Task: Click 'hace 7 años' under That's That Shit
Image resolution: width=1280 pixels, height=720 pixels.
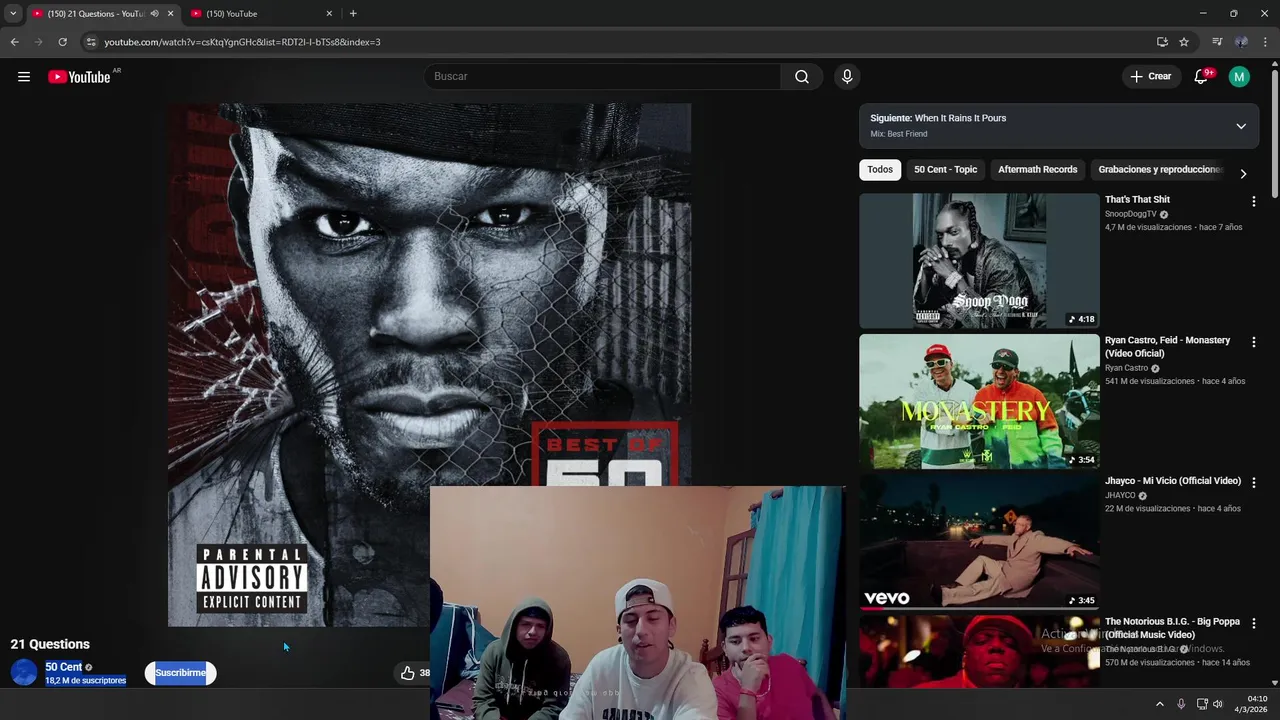Action: 1220,228
